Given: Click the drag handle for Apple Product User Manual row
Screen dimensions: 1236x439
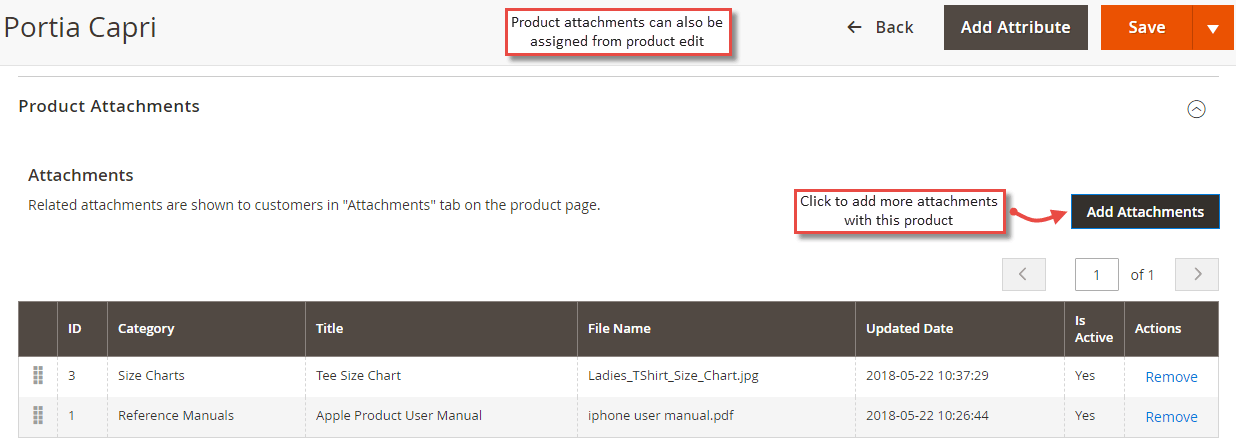Looking at the screenshot, I should pyautogui.click(x=38, y=415).
